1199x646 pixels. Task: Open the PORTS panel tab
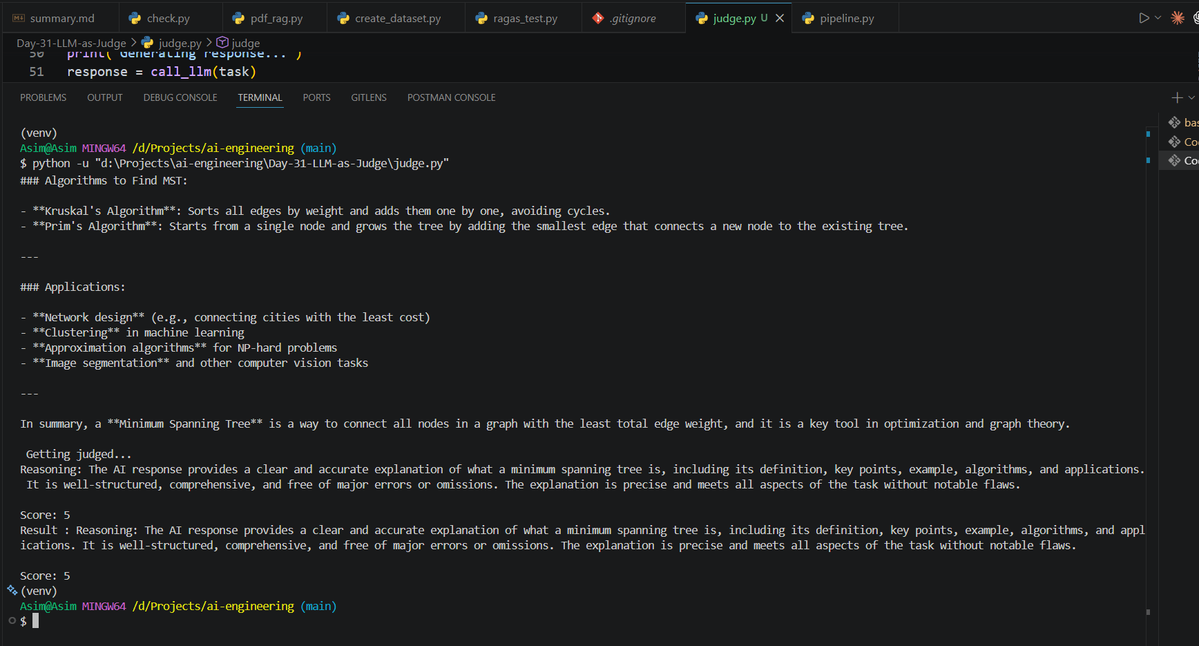(317, 98)
